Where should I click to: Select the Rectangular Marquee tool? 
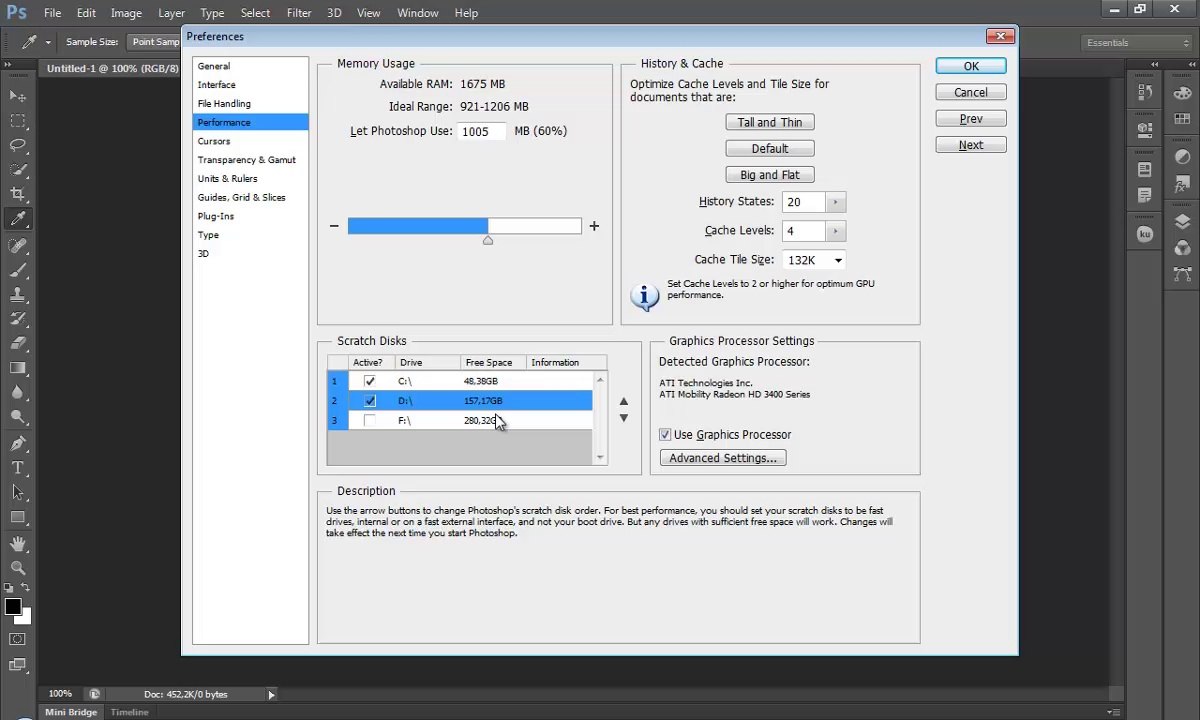click(x=18, y=120)
